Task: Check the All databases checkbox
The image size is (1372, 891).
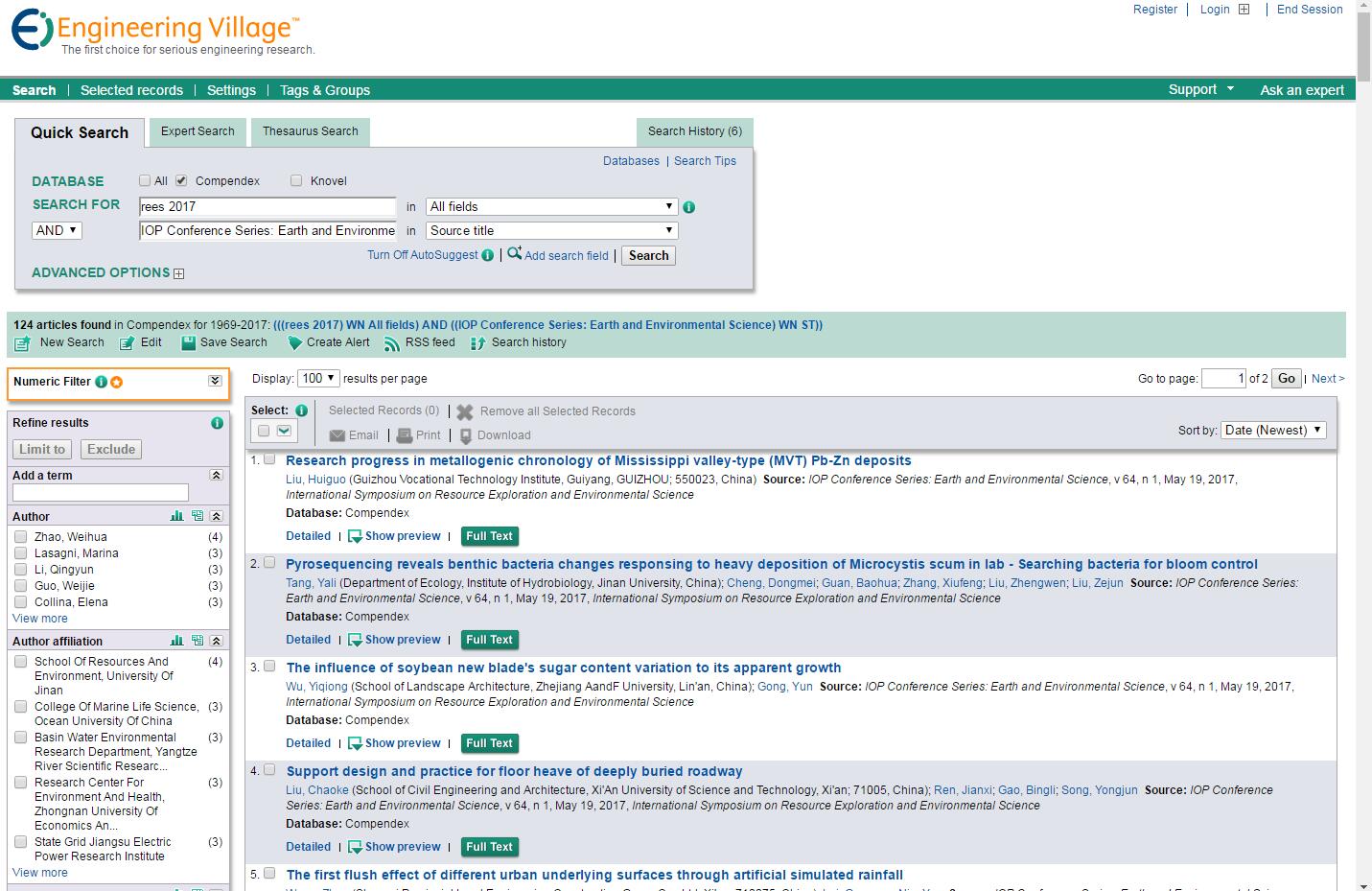Action: coord(145,180)
